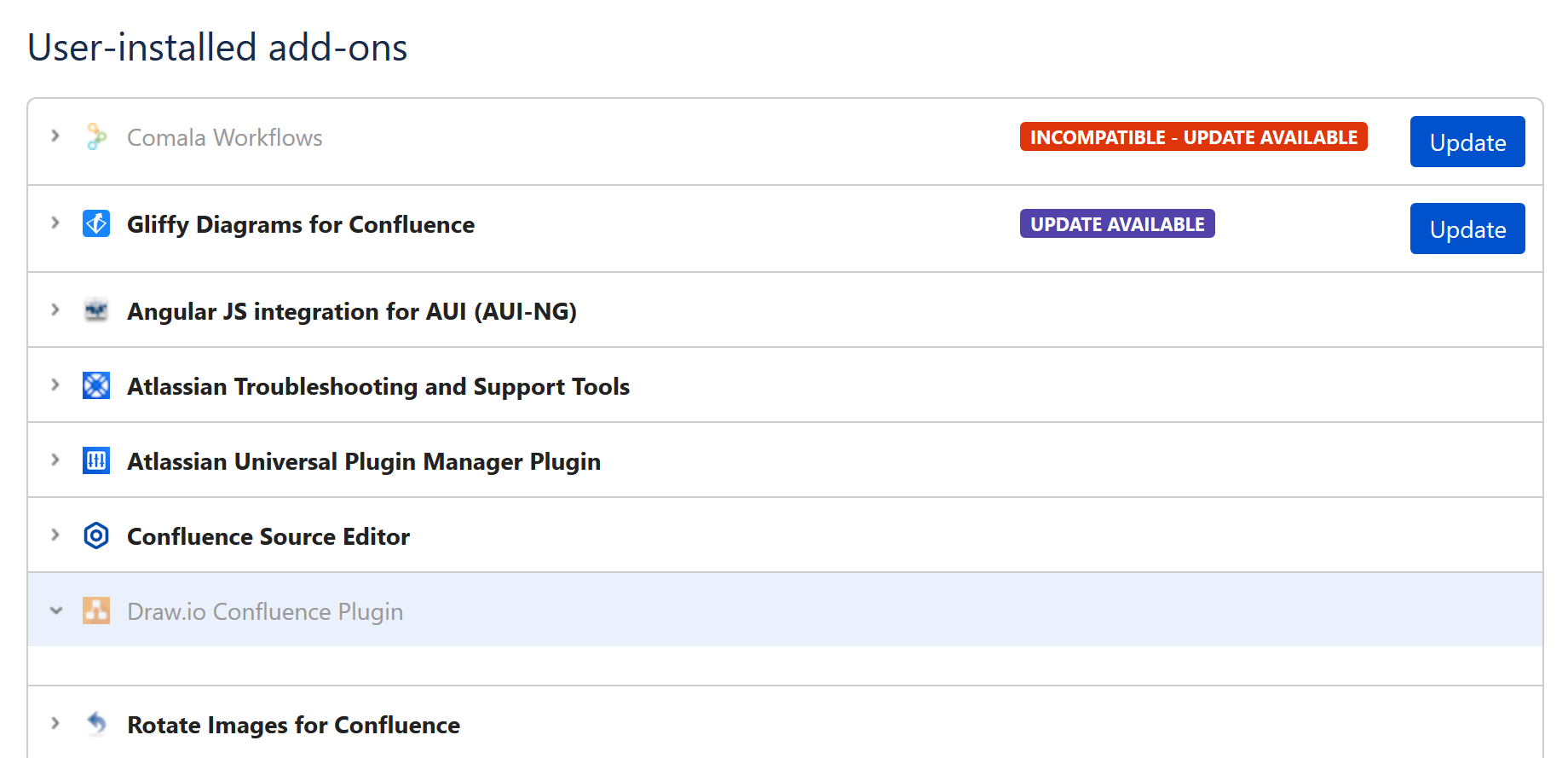Select Atlassian Universal Plugin Manager Plugin name
1568x758 pixels.
click(x=364, y=461)
